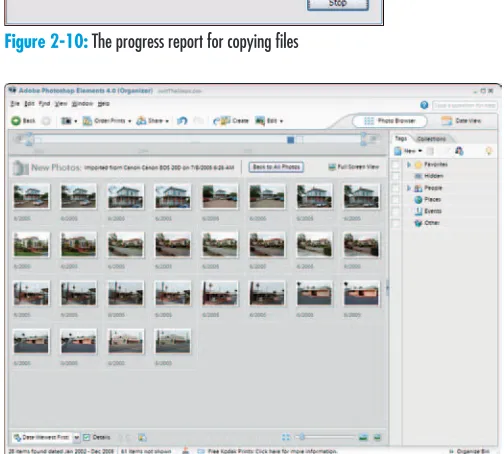Image resolution: width=504 pixels, height=454 pixels.
Task: Open the File menu
Action: [15, 104]
